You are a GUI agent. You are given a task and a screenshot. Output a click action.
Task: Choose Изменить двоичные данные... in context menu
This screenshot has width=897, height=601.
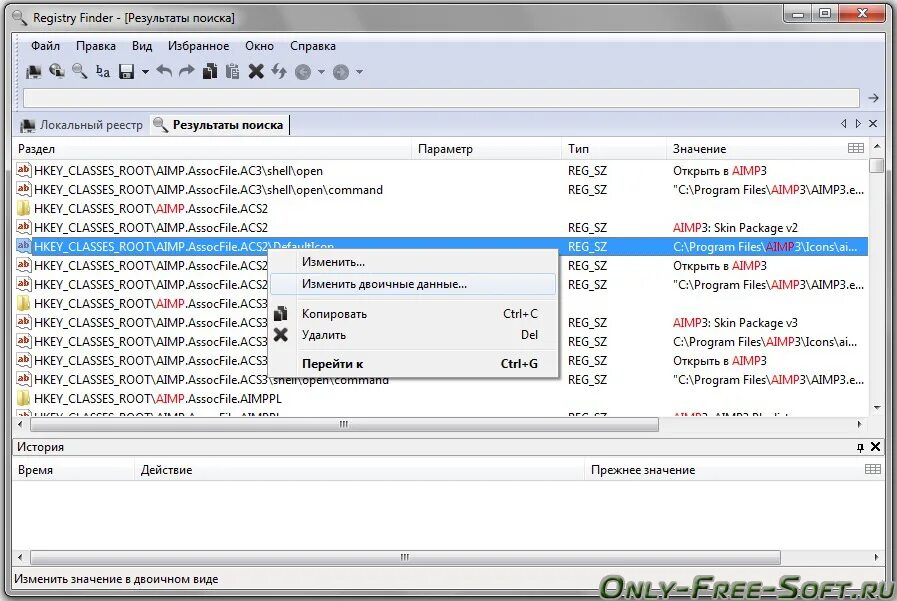coord(412,284)
